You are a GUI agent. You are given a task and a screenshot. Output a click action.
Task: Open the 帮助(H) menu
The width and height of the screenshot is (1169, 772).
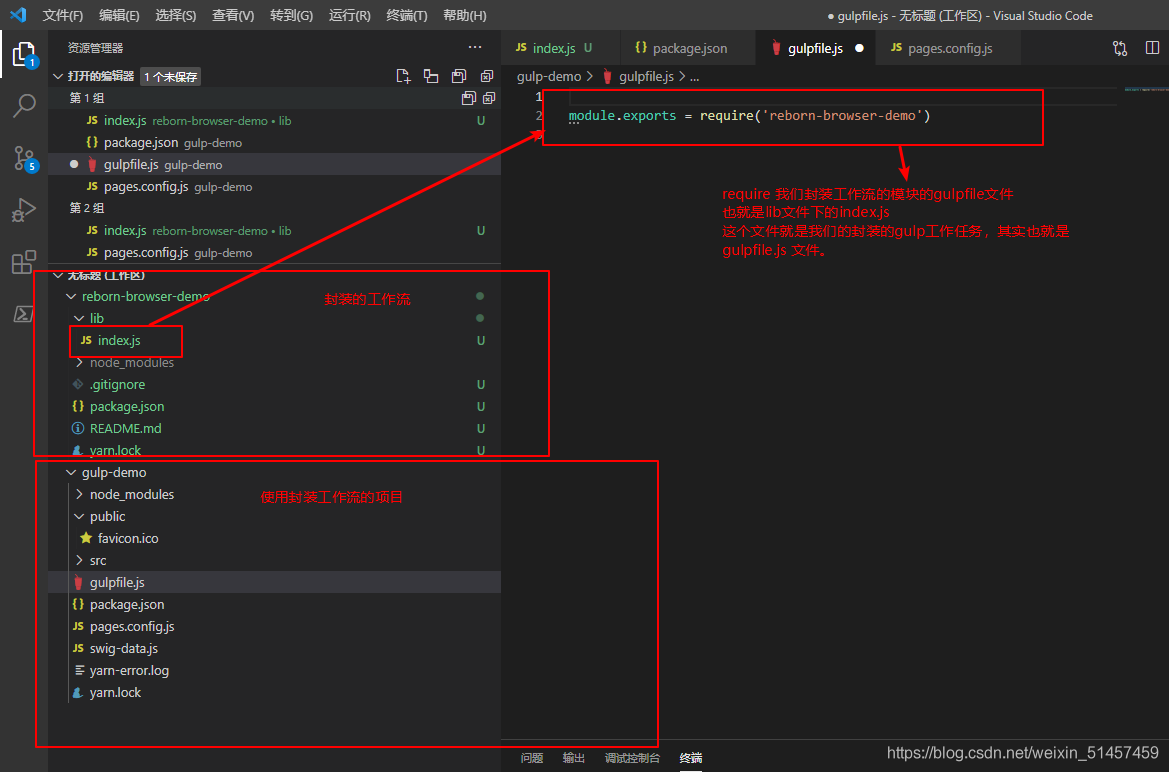(464, 15)
